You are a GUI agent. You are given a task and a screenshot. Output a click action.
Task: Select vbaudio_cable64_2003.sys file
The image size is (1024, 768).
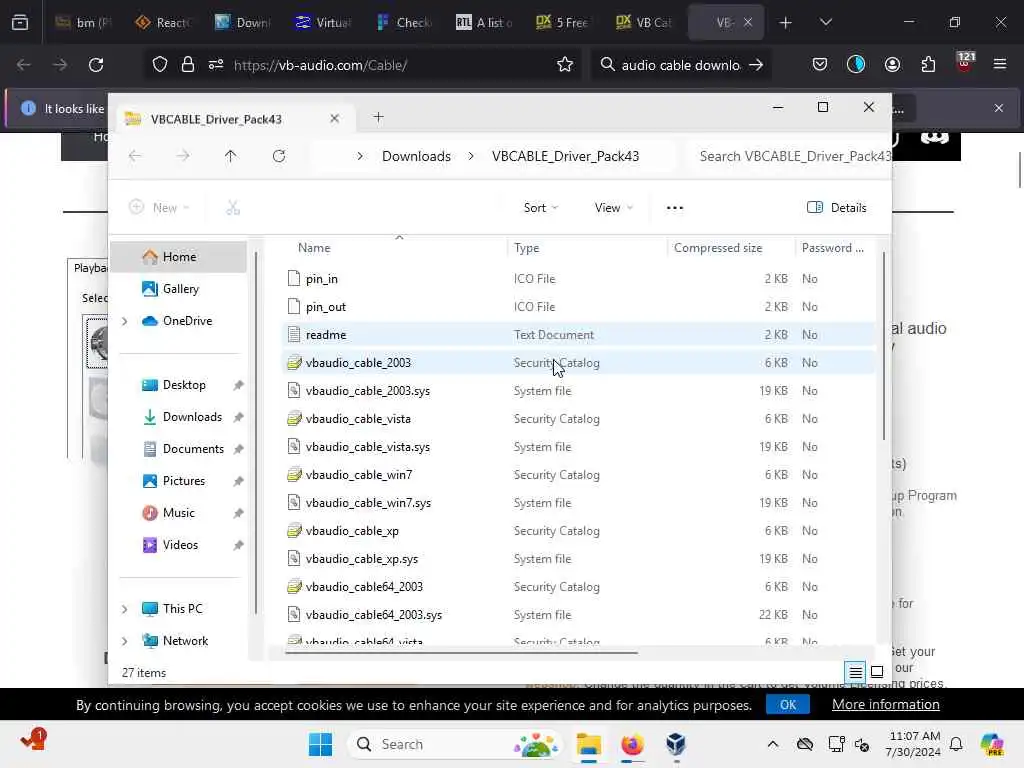[x=579, y=615]
